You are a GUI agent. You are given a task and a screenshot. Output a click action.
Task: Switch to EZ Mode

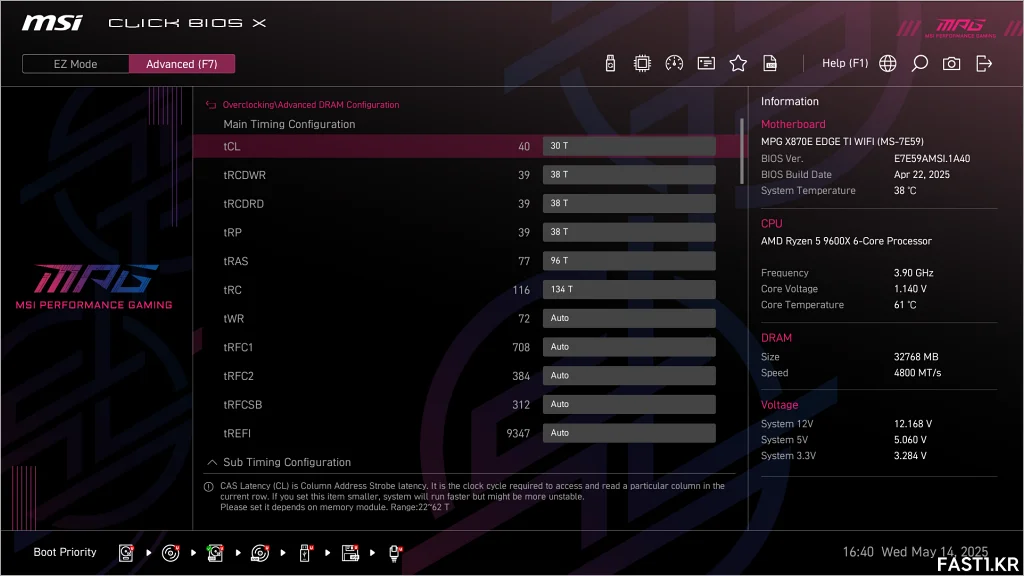75,64
